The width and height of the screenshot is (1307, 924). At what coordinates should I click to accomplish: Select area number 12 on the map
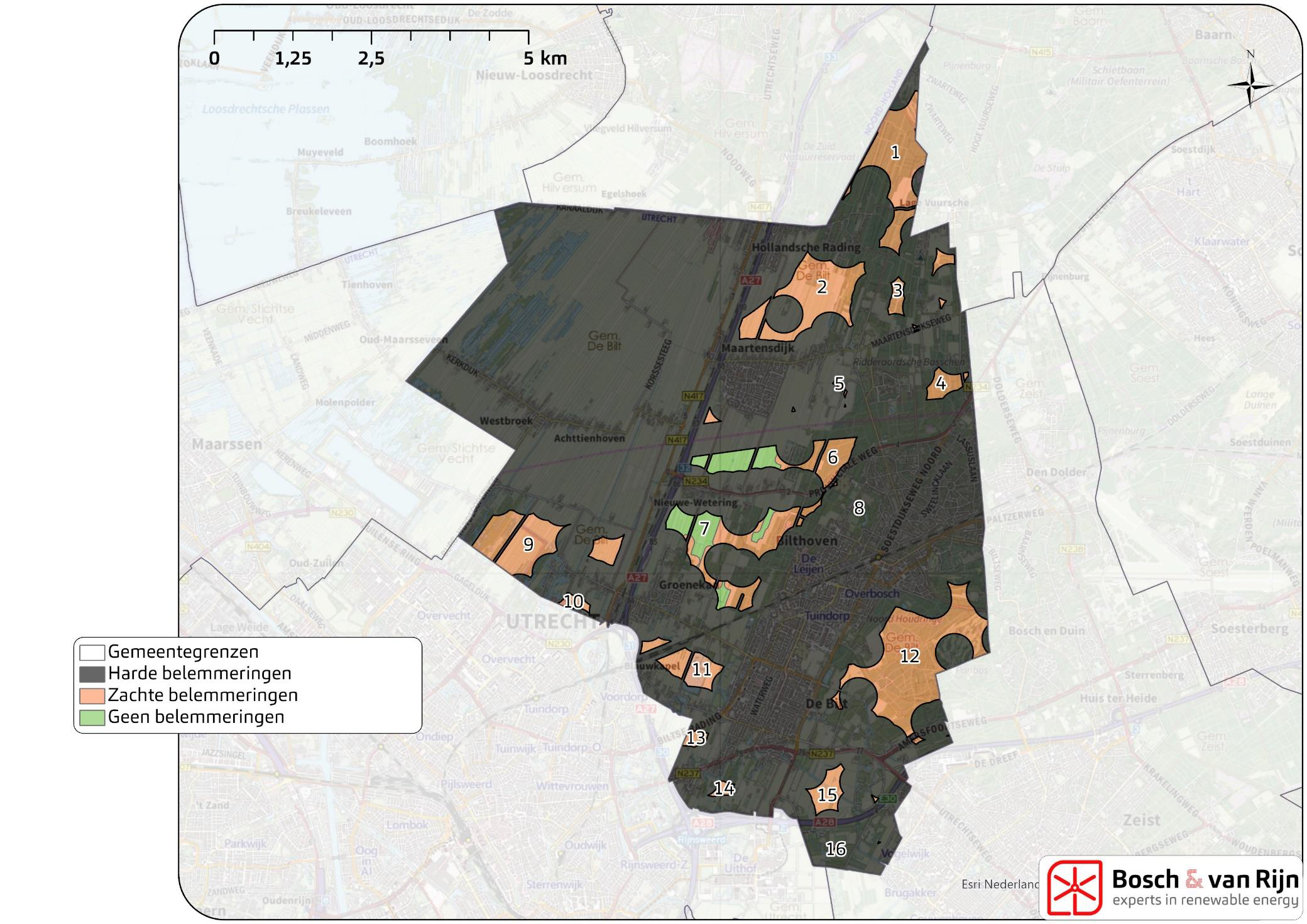coord(909,656)
